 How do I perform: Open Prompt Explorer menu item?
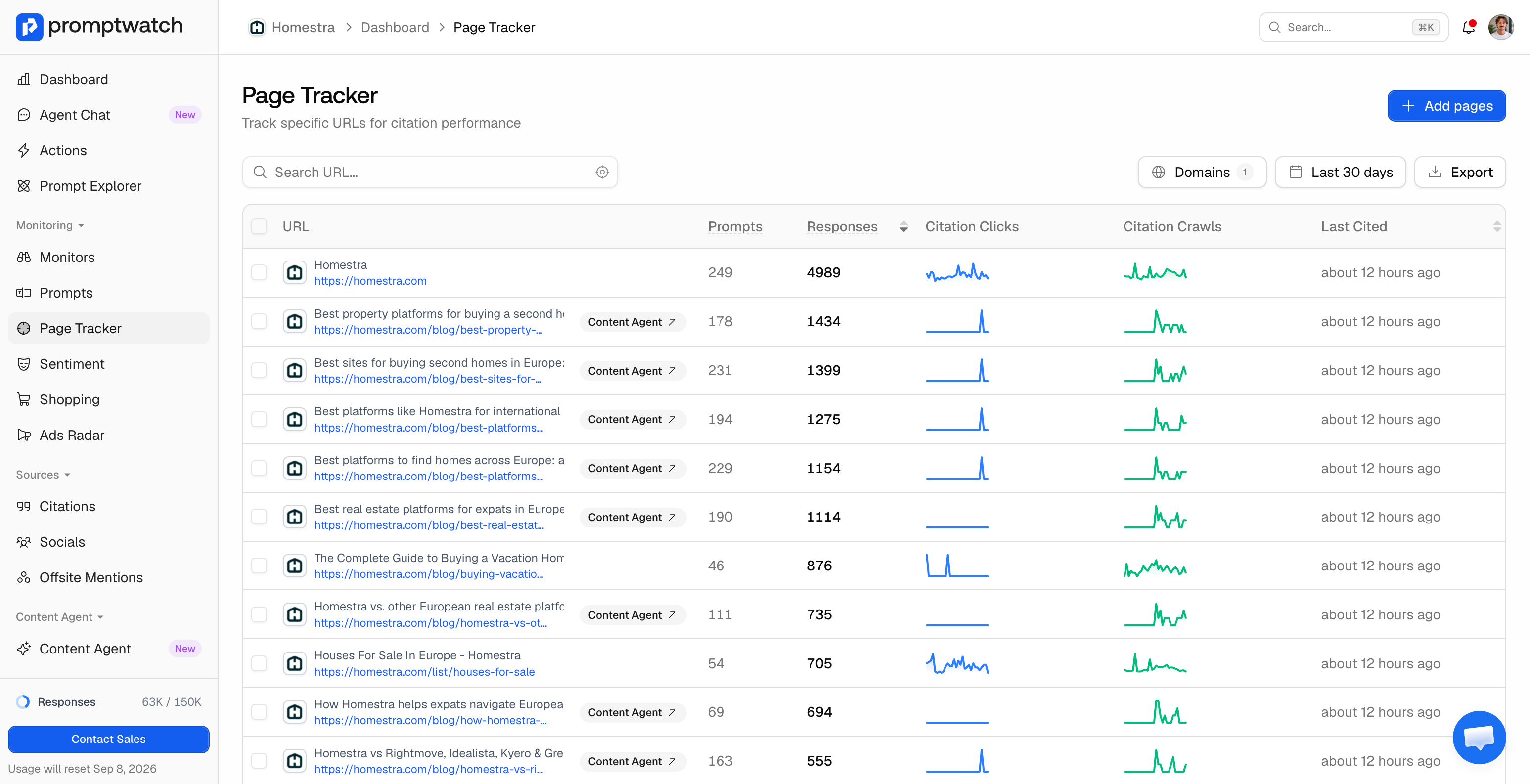click(109, 186)
